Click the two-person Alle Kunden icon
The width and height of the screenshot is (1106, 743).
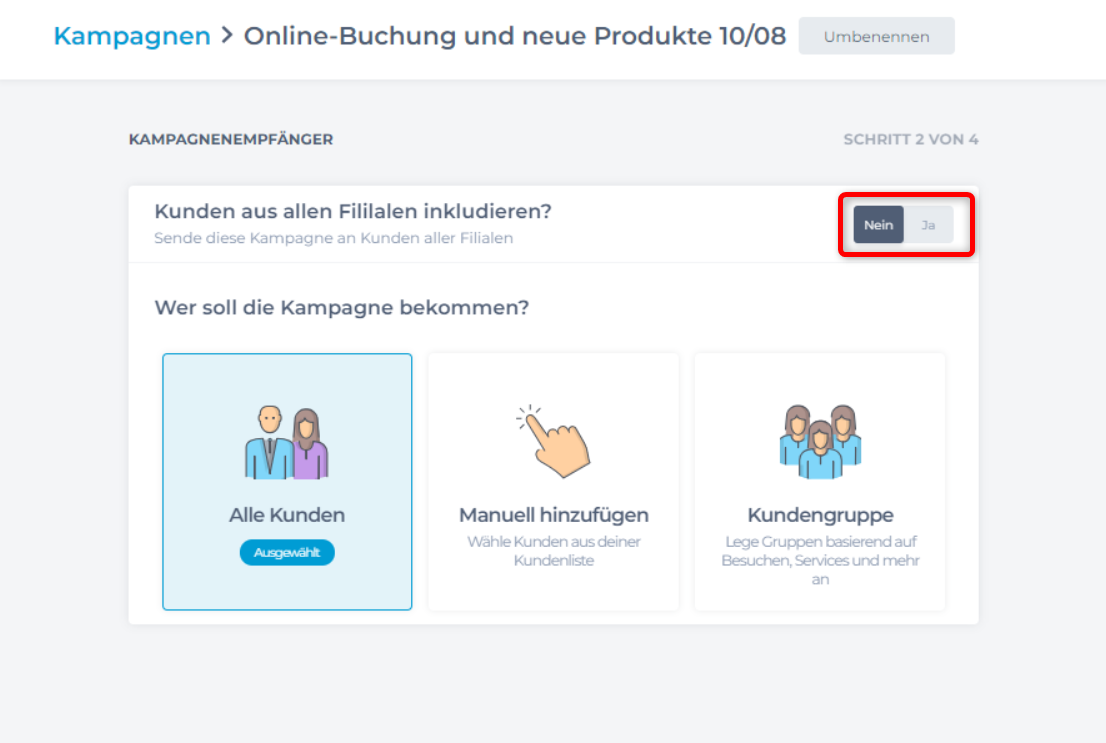tap(286, 443)
